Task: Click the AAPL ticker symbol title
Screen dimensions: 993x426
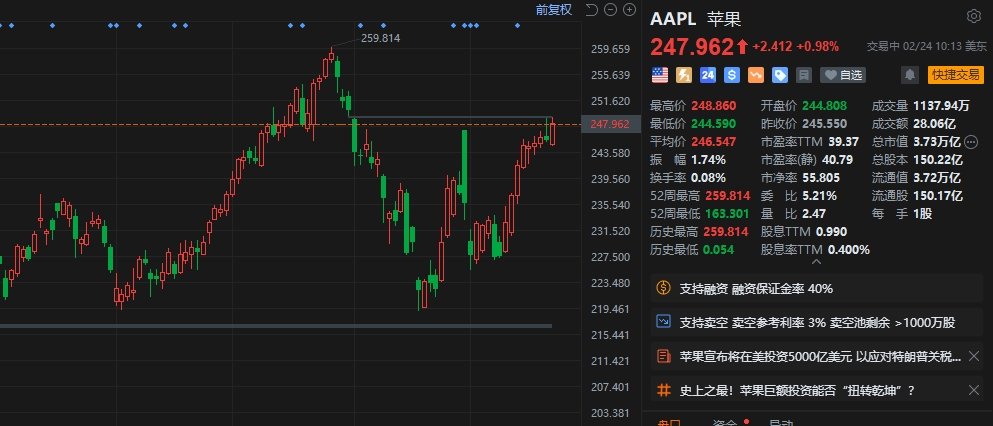Action: click(673, 18)
